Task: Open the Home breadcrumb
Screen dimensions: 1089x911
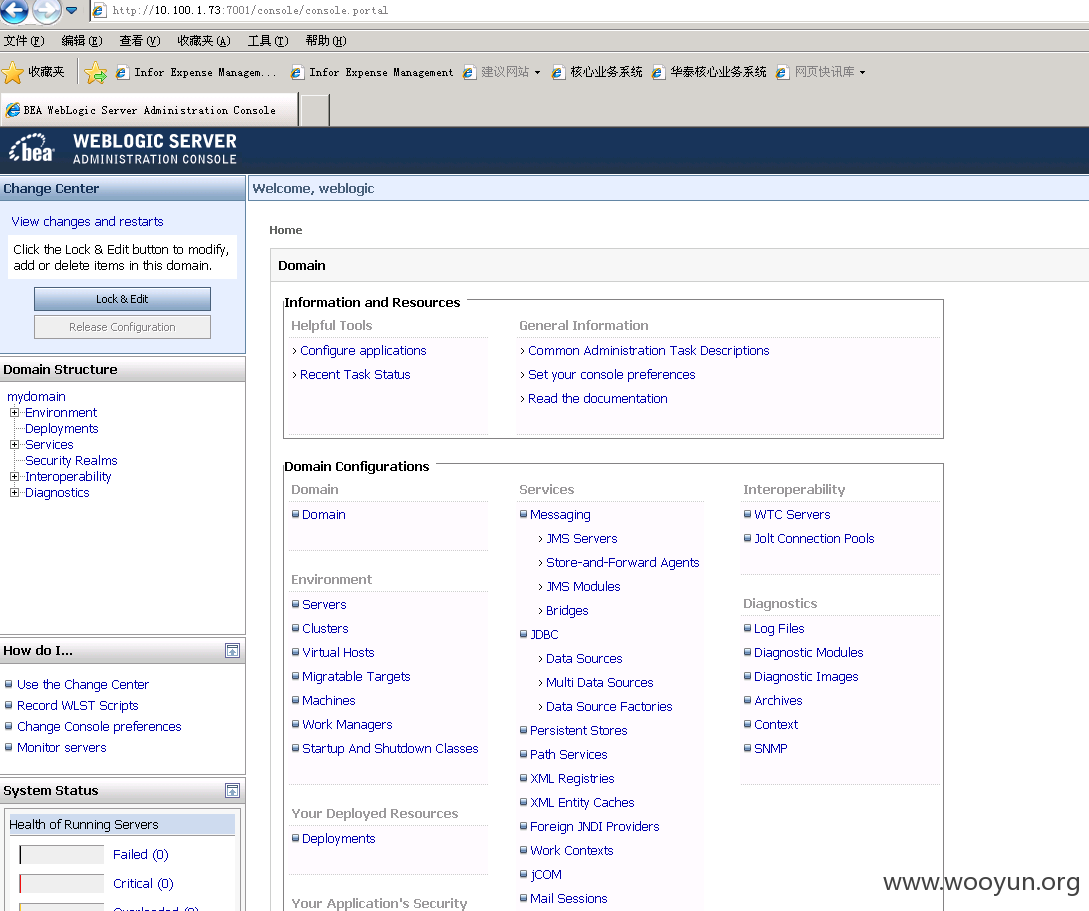Action: [x=285, y=230]
